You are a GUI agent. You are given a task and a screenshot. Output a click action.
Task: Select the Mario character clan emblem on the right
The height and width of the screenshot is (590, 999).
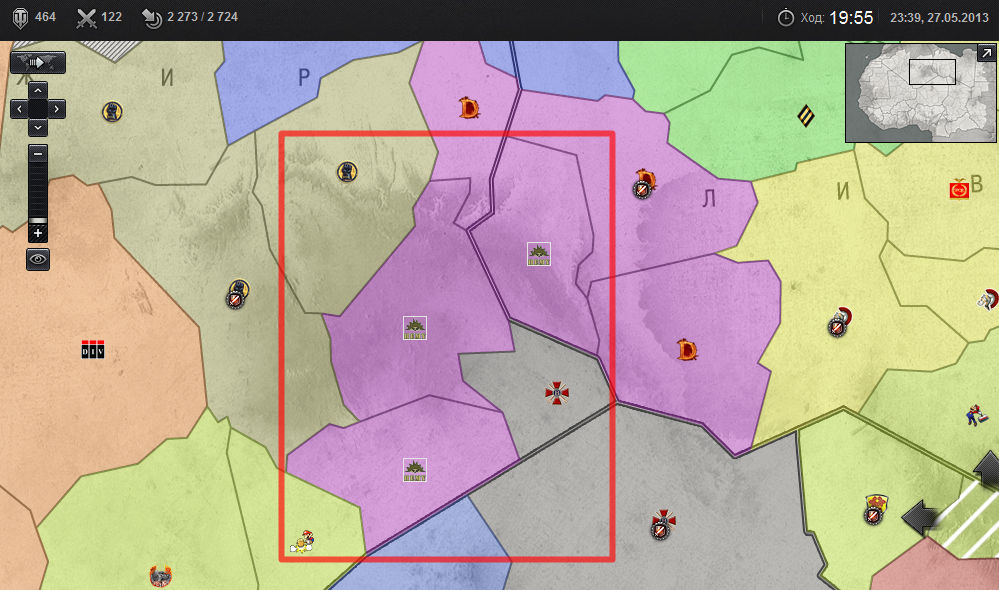(x=975, y=416)
